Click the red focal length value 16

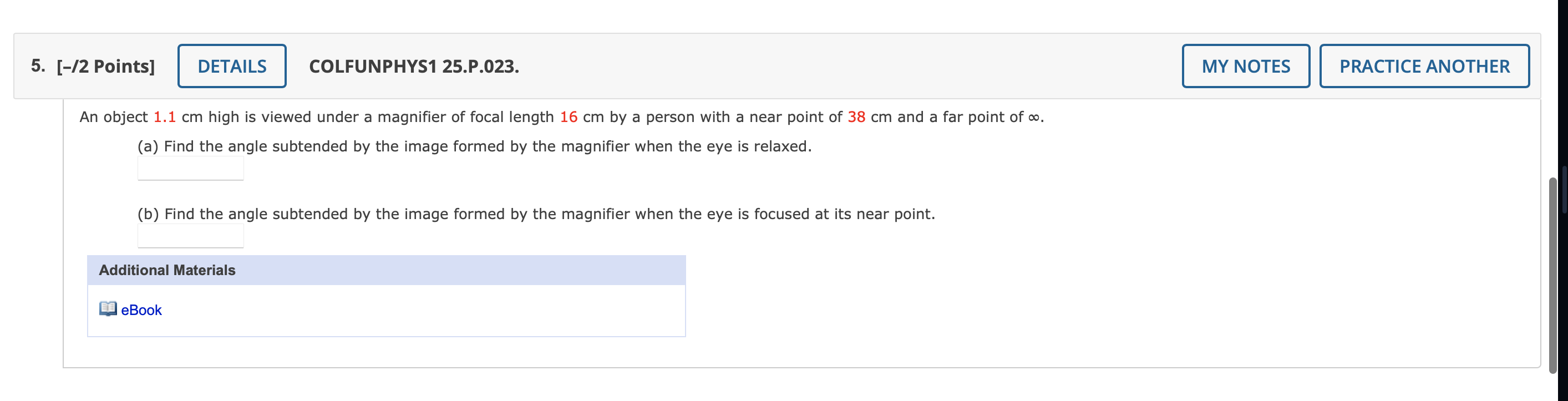point(570,117)
